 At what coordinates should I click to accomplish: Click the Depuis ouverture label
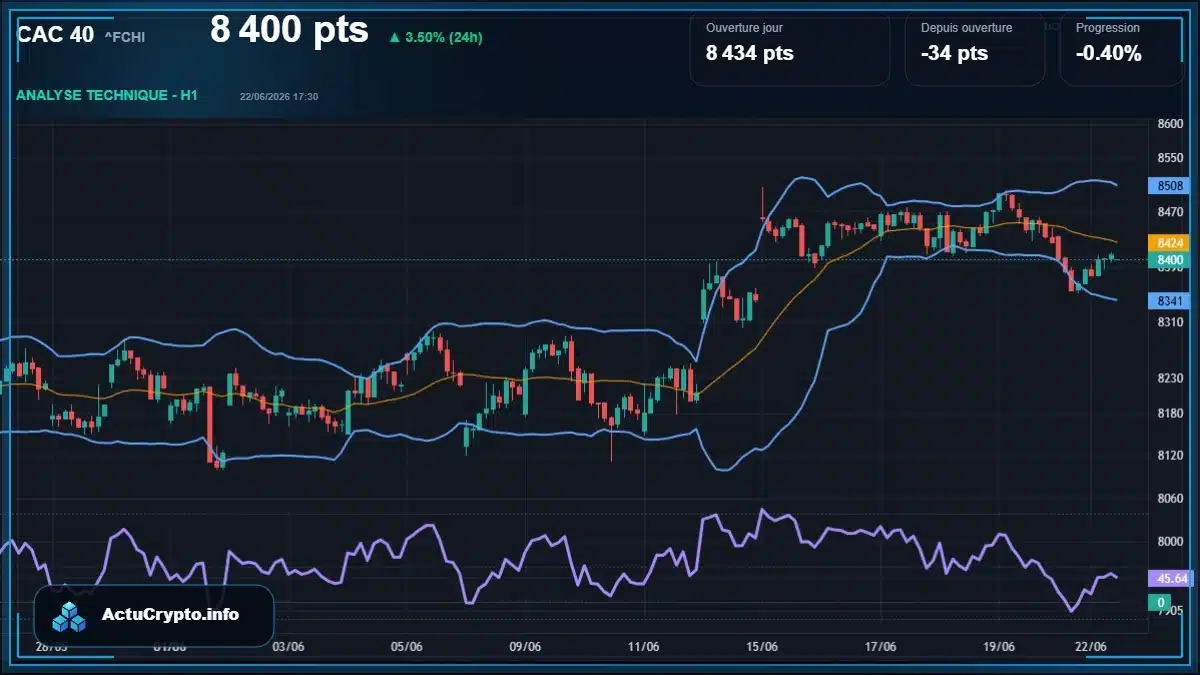point(967,28)
